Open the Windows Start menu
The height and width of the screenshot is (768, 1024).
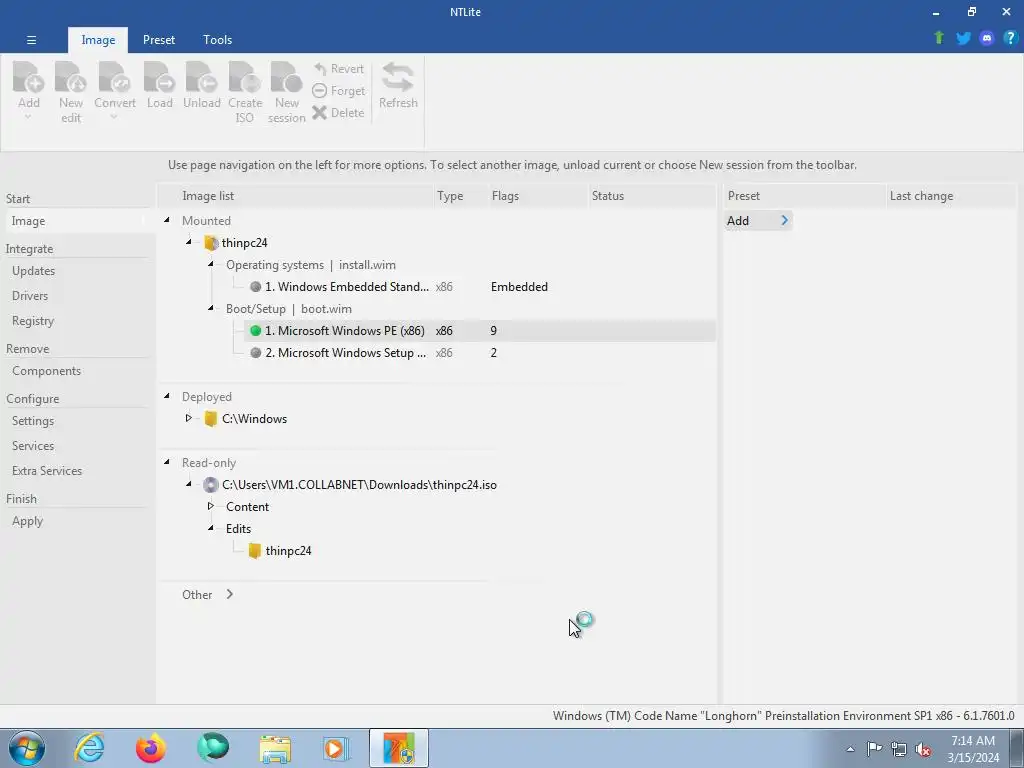coord(27,748)
